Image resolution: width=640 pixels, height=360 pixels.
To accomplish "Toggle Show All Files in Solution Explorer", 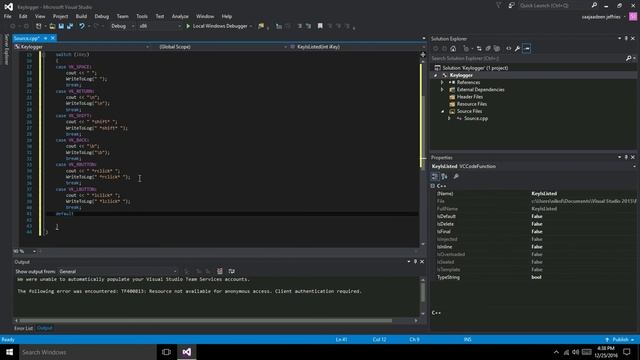I will 497,49.
